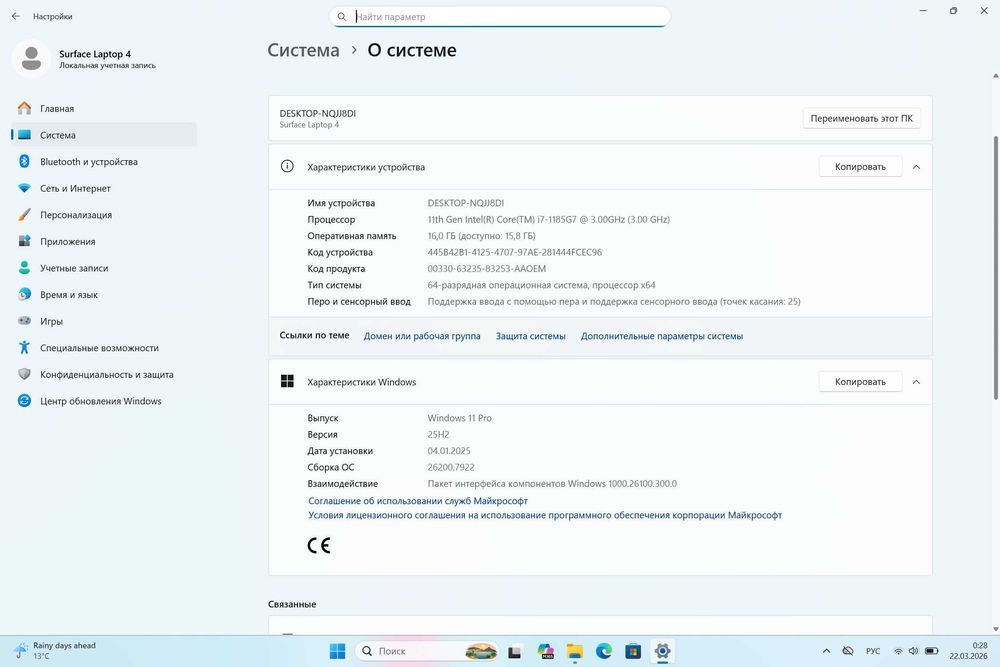Open Время и язык settings
The width and height of the screenshot is (1000, 667).
tap(104, 295)
